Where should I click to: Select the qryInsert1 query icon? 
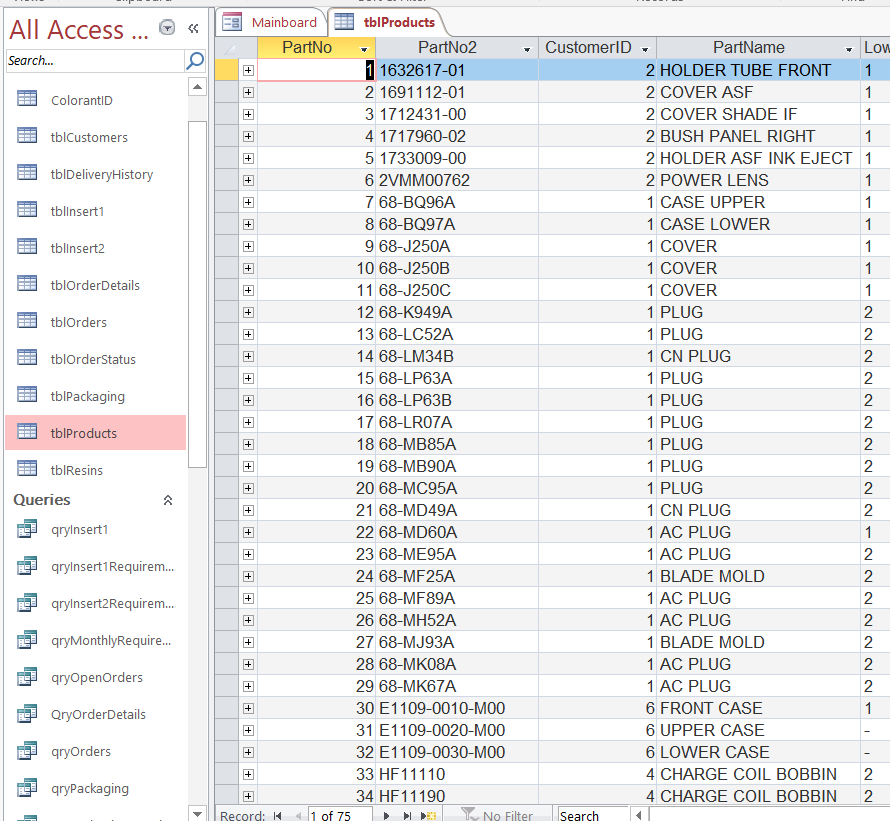point(27,529)
